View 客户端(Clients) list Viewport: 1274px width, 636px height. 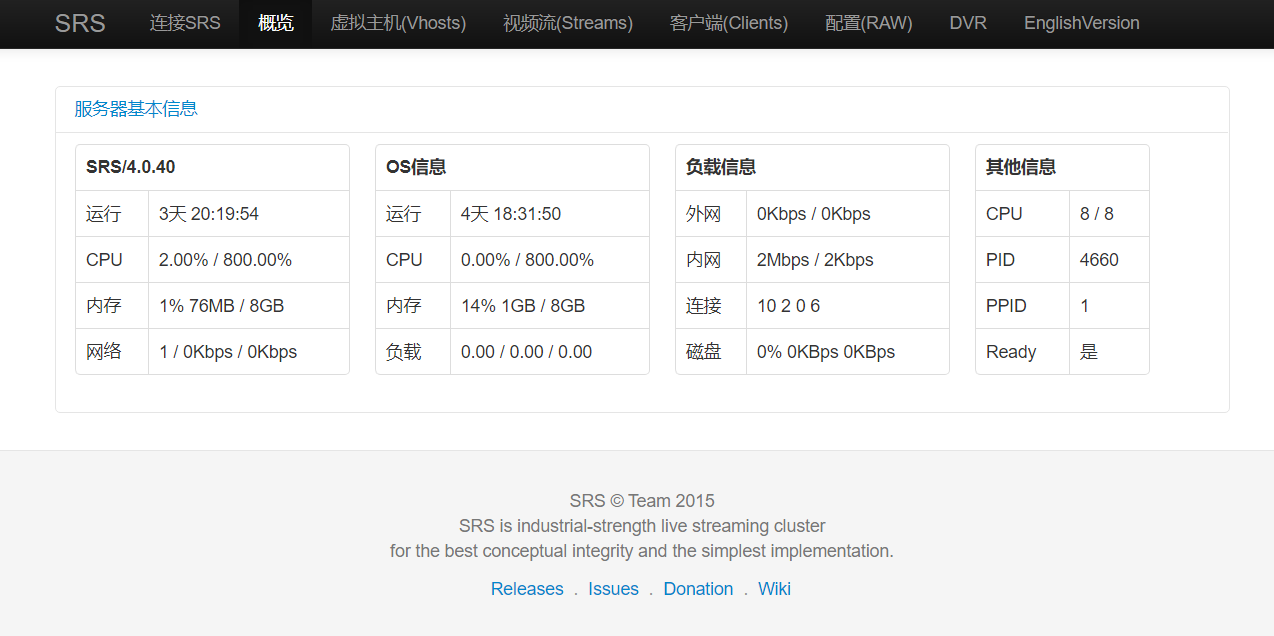729,23
